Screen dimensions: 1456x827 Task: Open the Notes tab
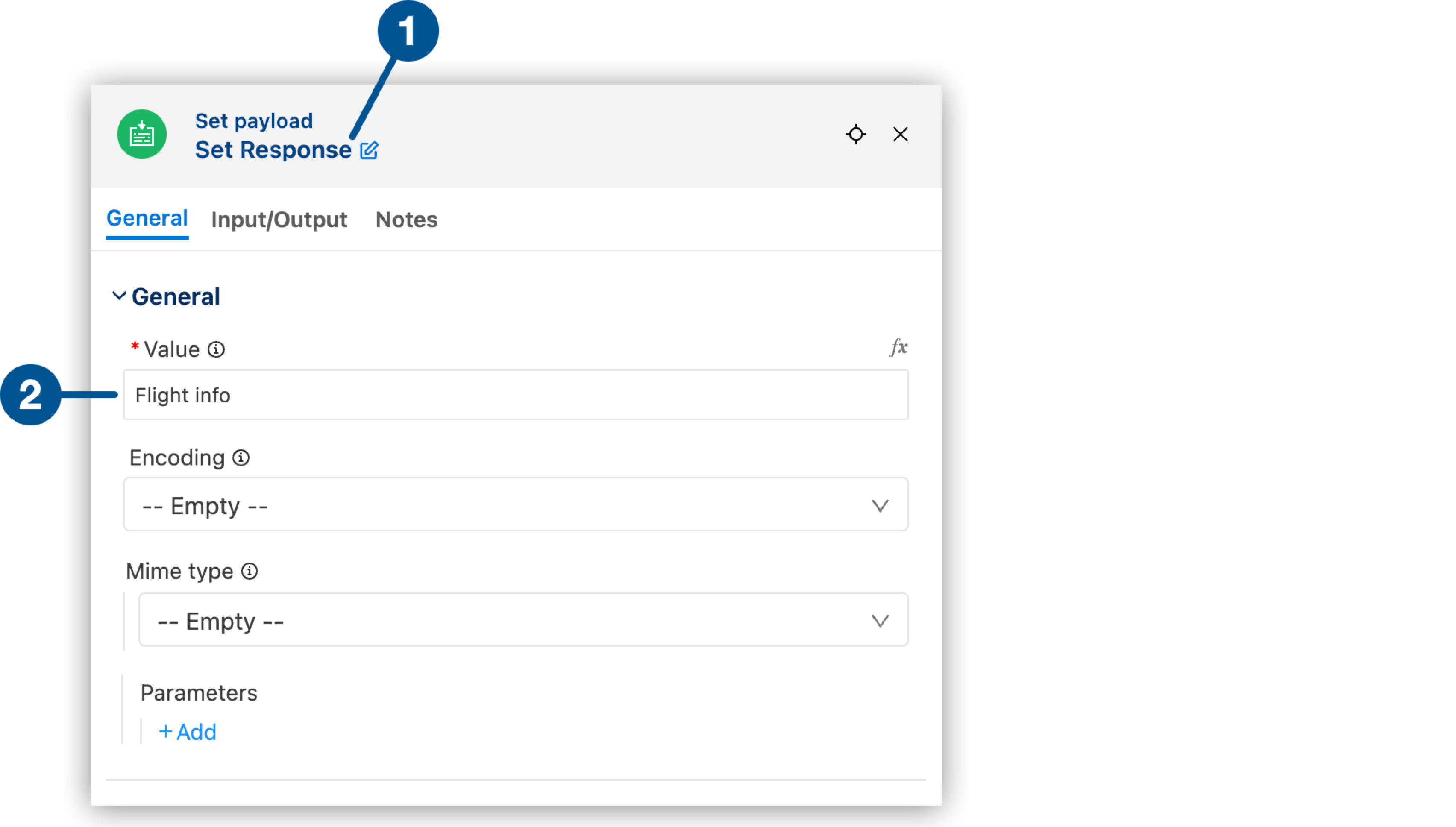coord(406,220)
